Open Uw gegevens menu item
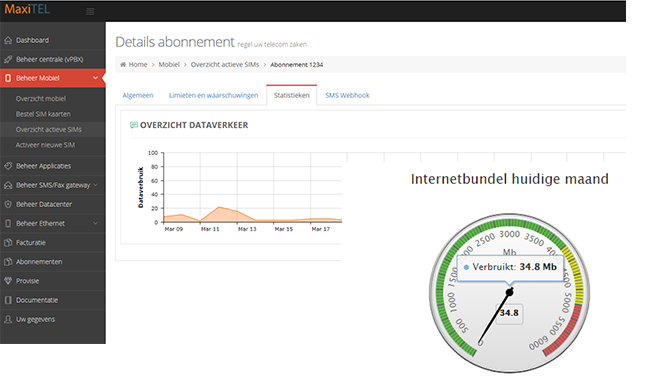 (x=52, y=319)
